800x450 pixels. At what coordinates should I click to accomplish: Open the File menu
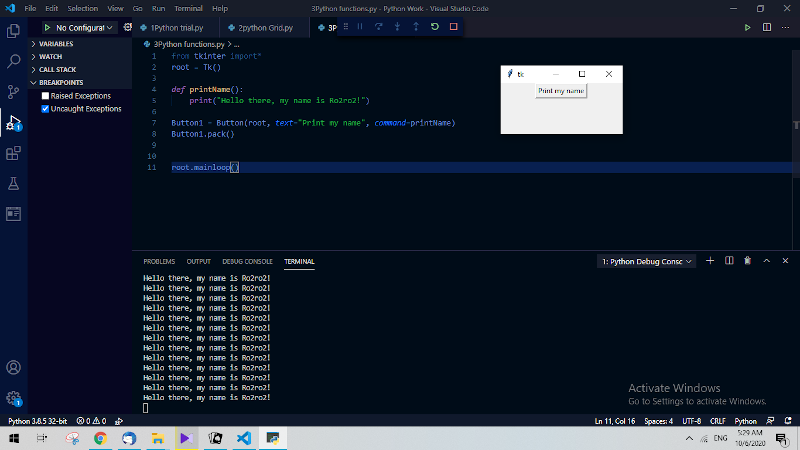[x=30, y=9]
